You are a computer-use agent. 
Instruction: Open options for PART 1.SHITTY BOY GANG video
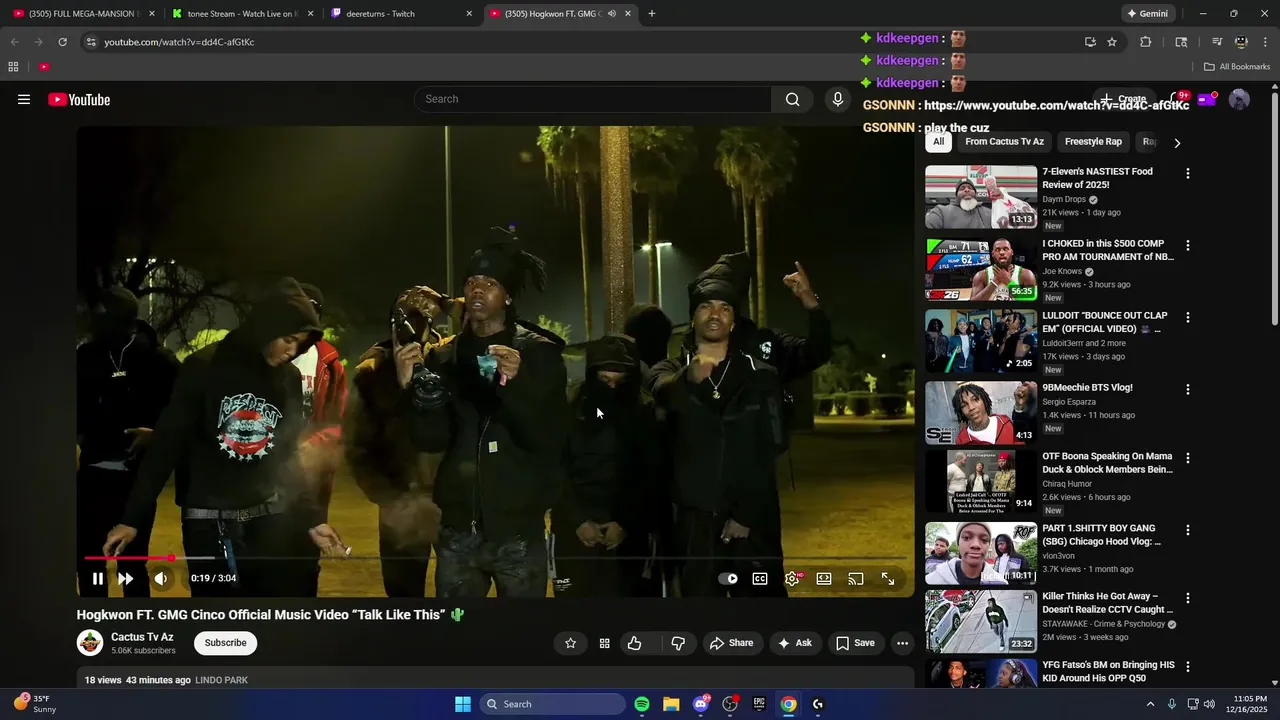(x=1188, y=531)
